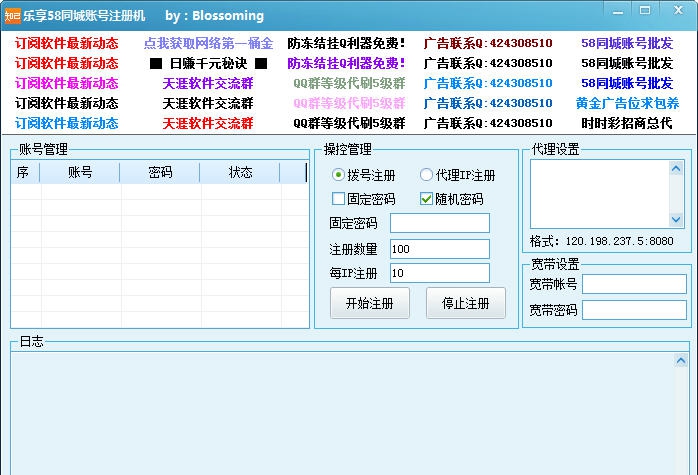Enable the 固定密码 checkbox
698x475 pixels.
pos(338,199)
